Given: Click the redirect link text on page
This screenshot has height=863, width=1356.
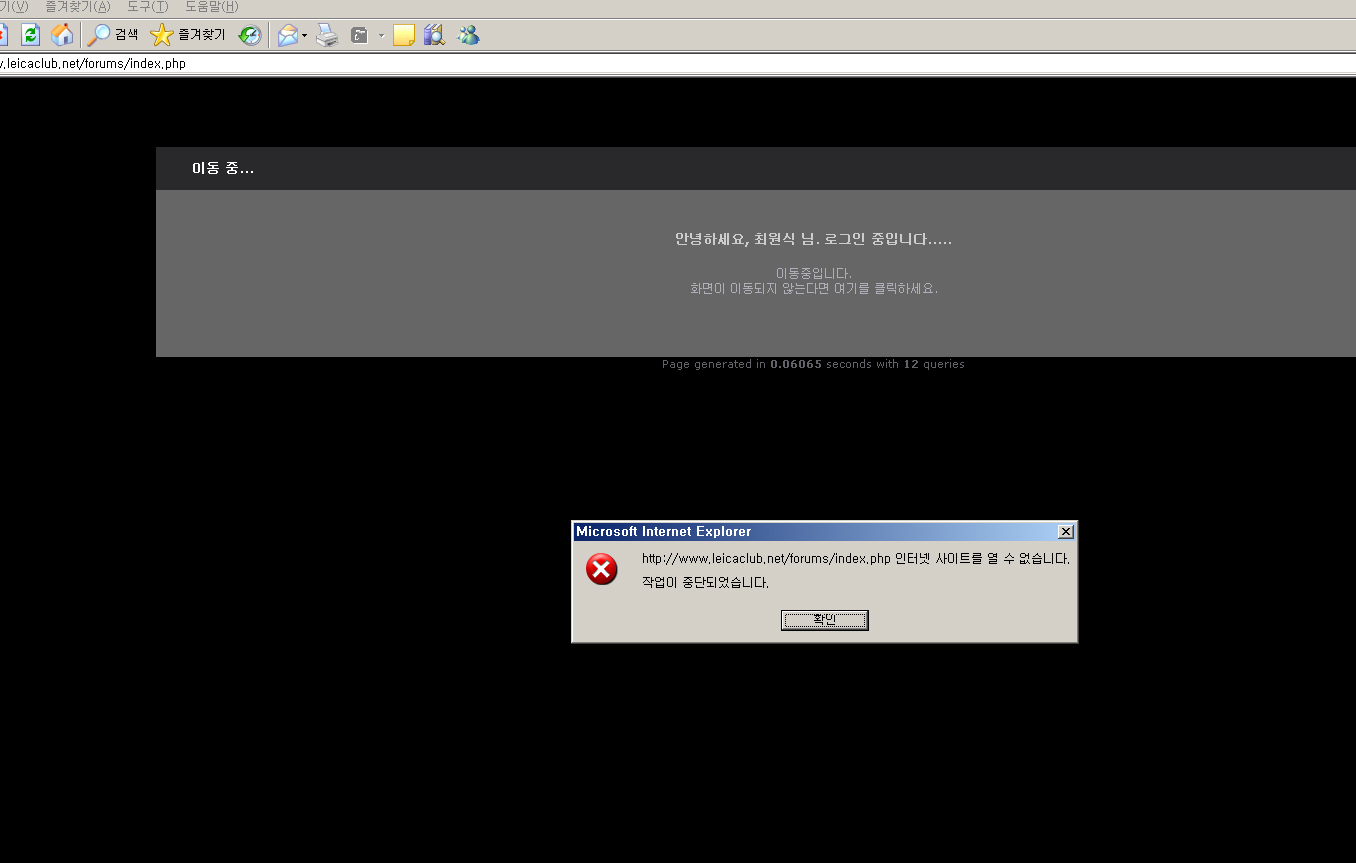Looking at the screenshot, I should (813, 289).
